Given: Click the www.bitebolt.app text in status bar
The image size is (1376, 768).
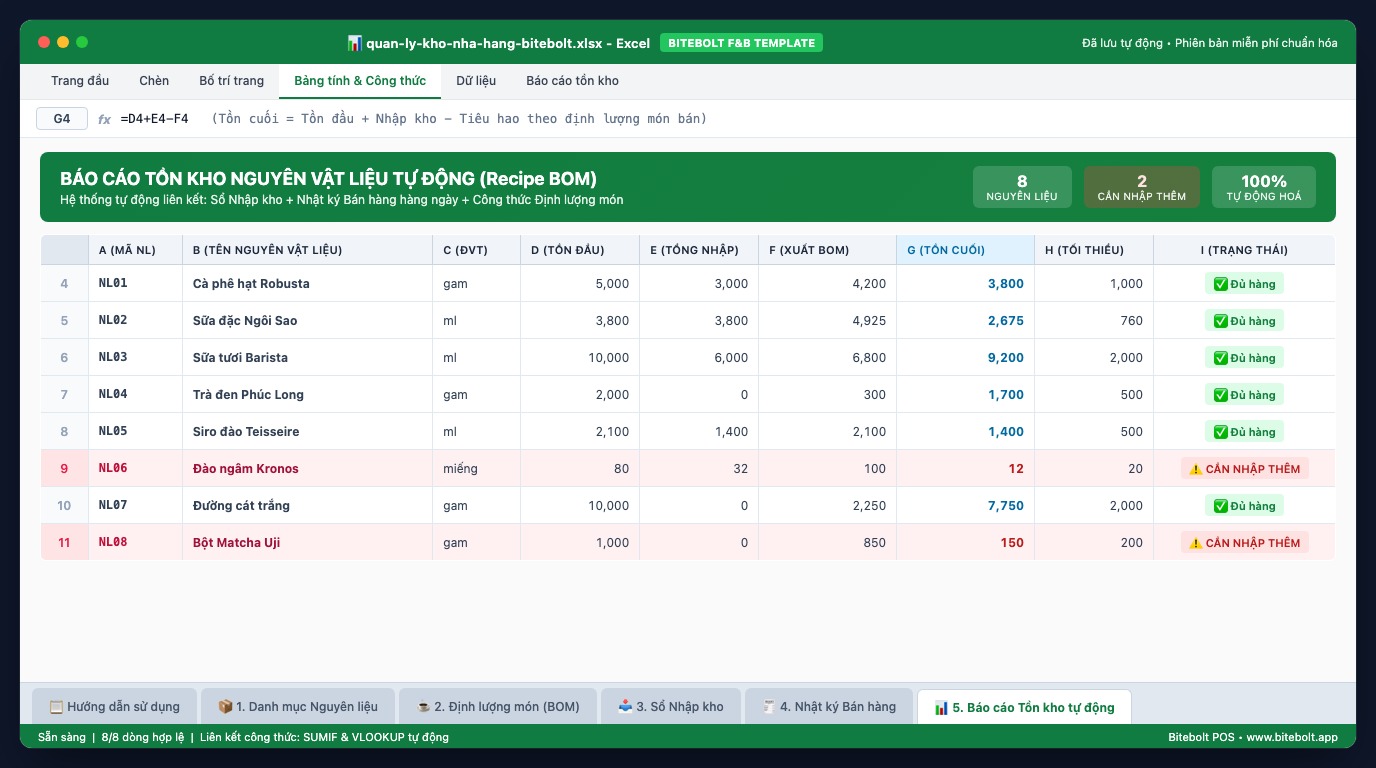Looking at the screenshot, I should click(1294, 737).
